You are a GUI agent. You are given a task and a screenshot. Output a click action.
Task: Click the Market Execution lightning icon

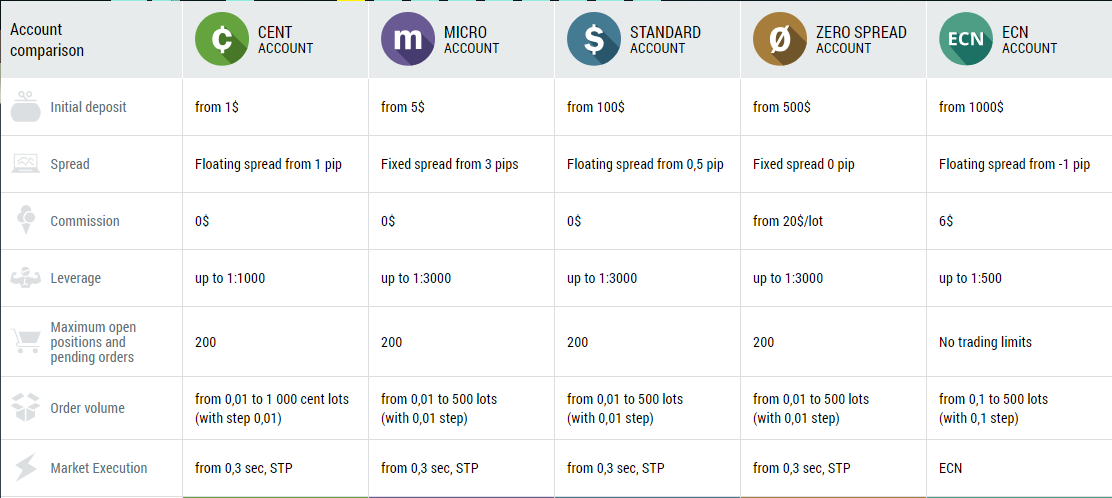pyautogui.click(x=26, y=468)
